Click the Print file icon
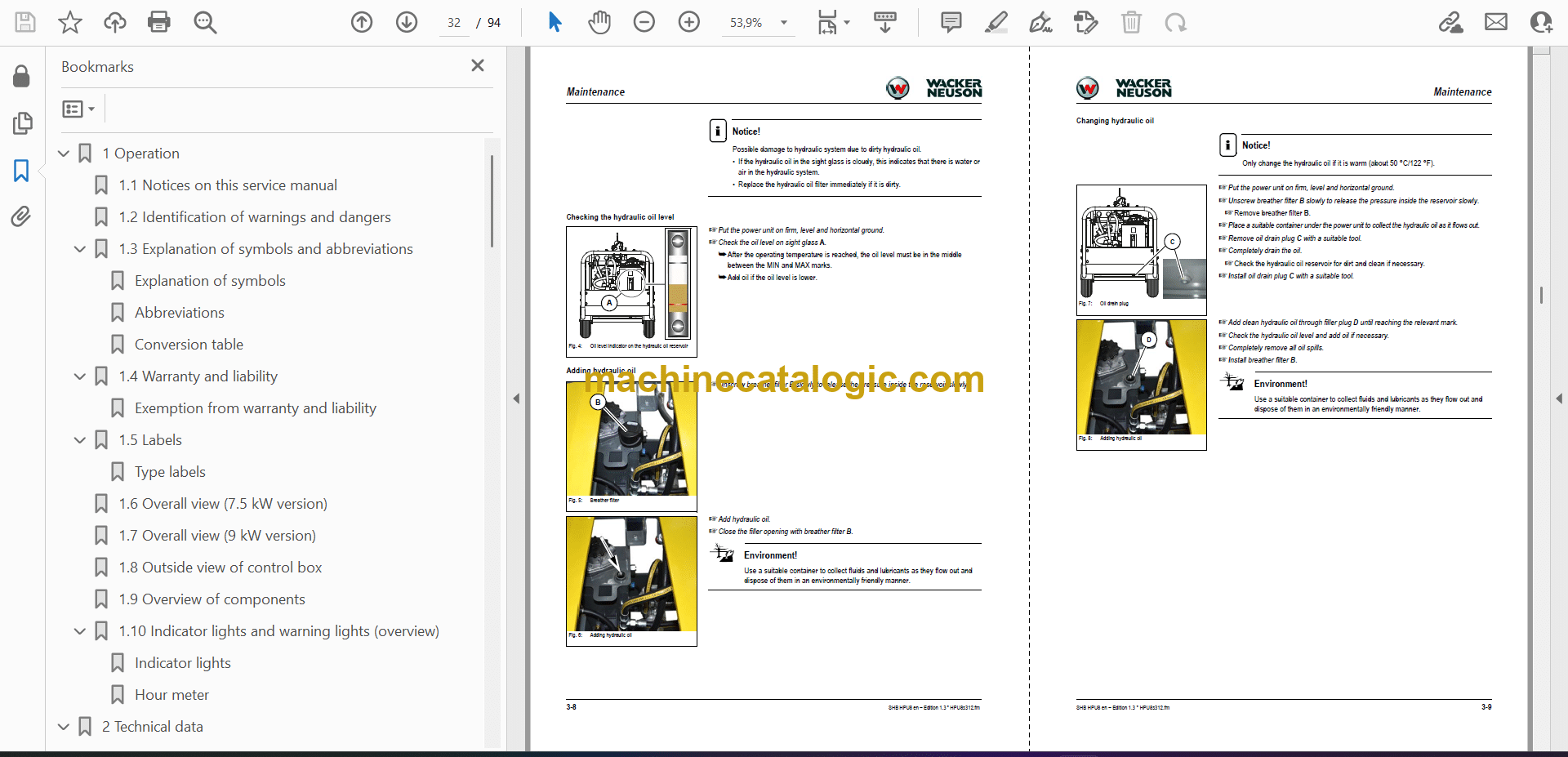The image size is (1568, 757). tap(158, 22)
